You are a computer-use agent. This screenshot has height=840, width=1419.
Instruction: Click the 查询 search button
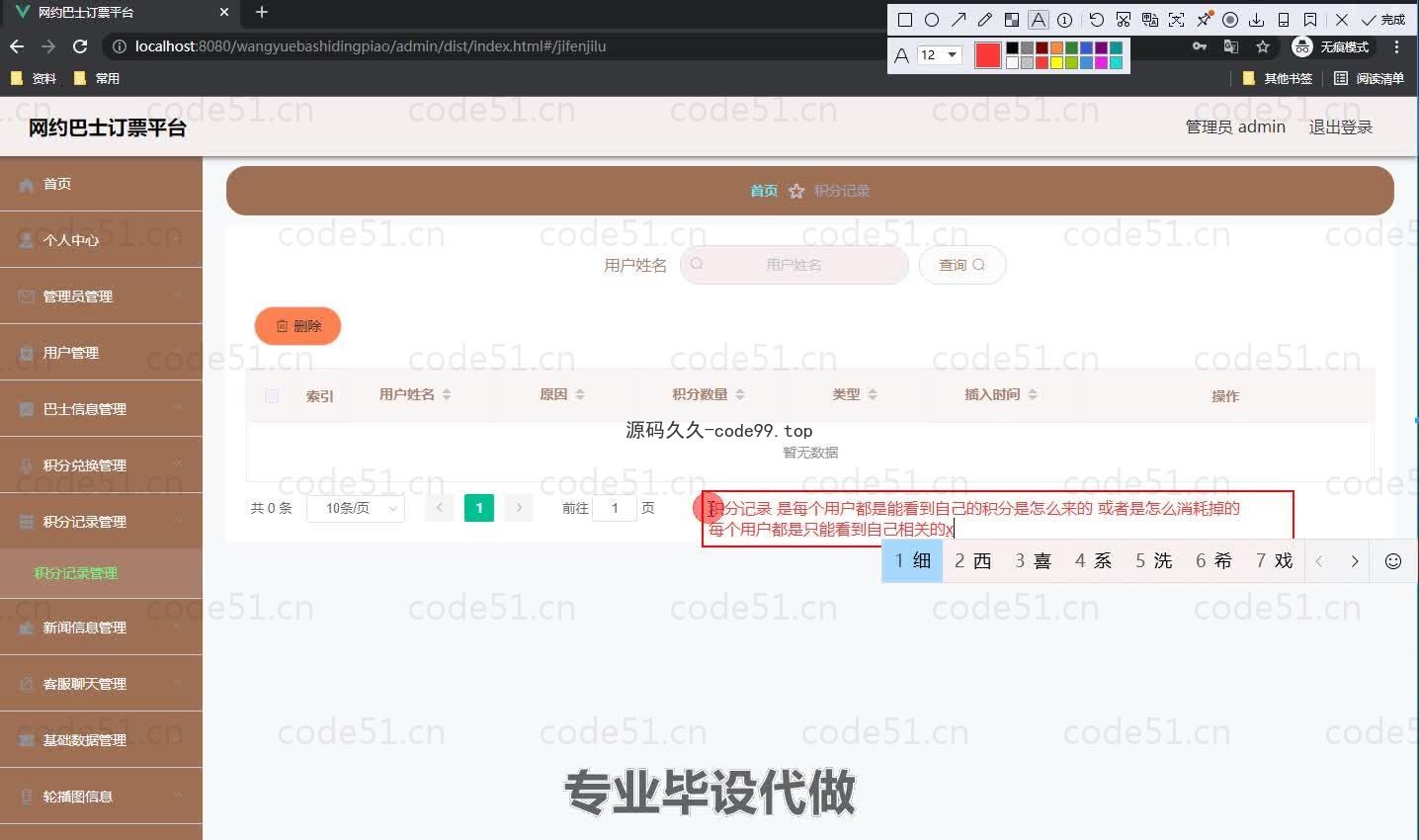tap(962, 265)
